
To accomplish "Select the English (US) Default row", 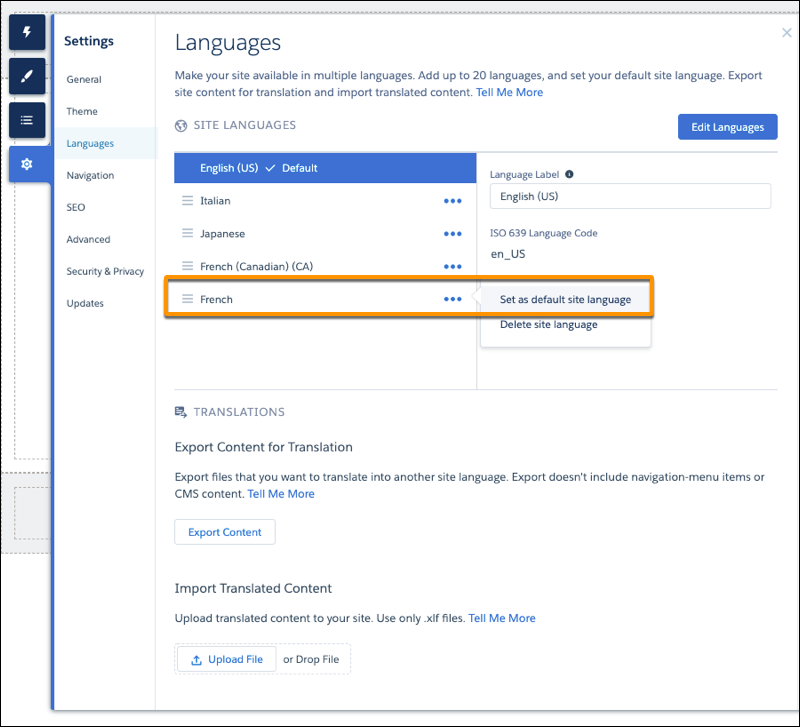I will [x=325, y=168].
